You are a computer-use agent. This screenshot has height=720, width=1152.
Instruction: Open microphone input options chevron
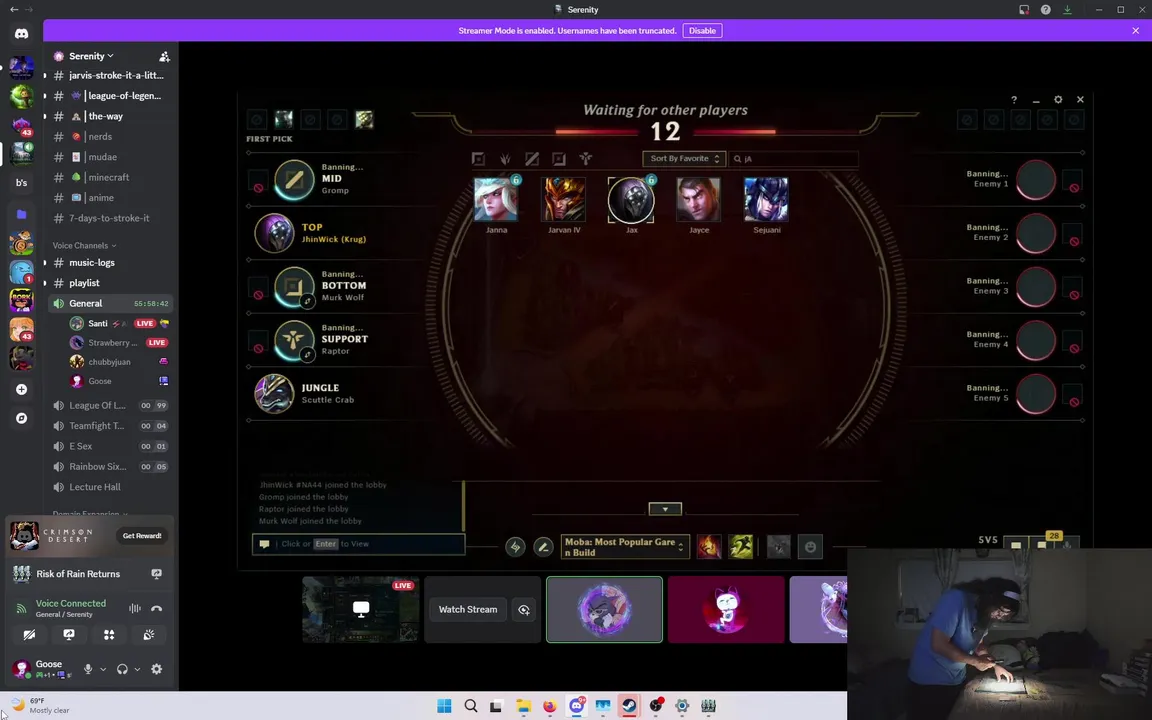click(x=103, y=669)
